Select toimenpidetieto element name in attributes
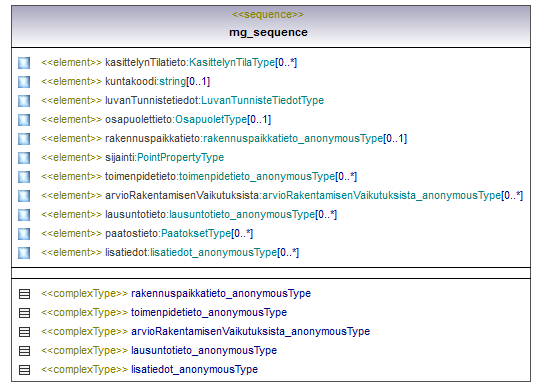 [x=140, y=176]
